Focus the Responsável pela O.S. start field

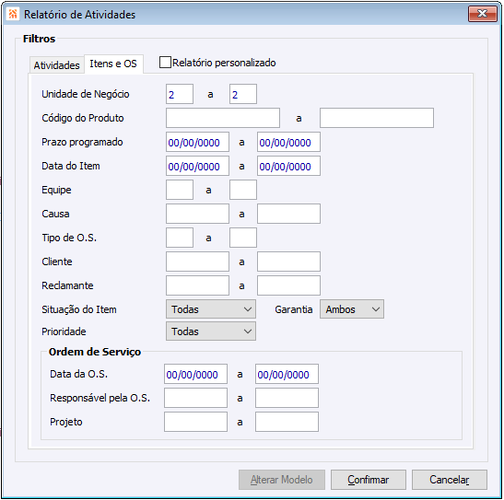click(196, 398)
